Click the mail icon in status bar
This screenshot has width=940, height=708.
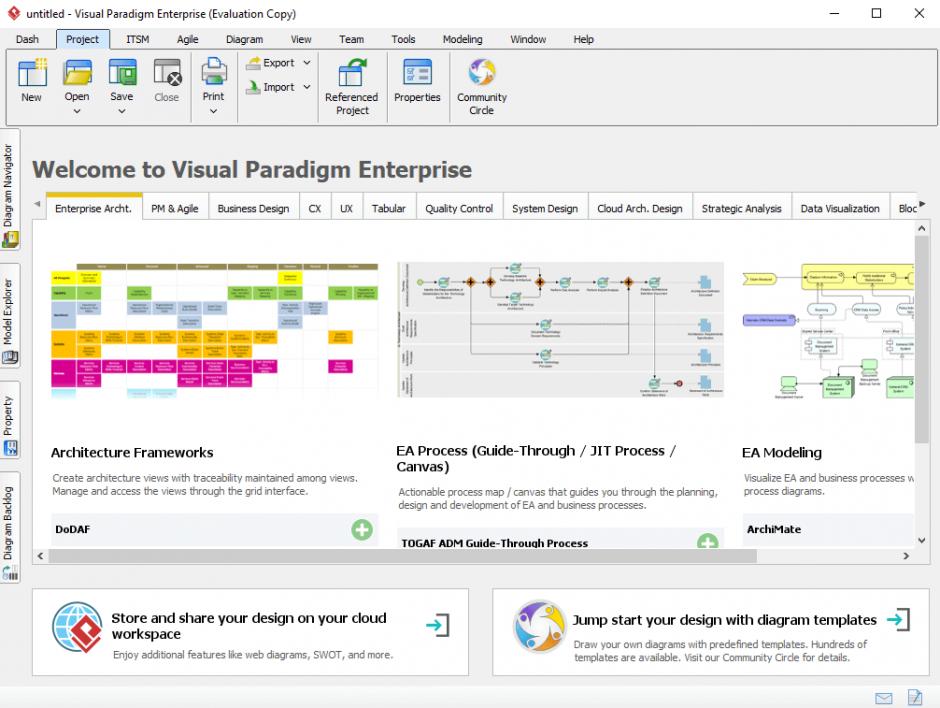coord(884,698)
